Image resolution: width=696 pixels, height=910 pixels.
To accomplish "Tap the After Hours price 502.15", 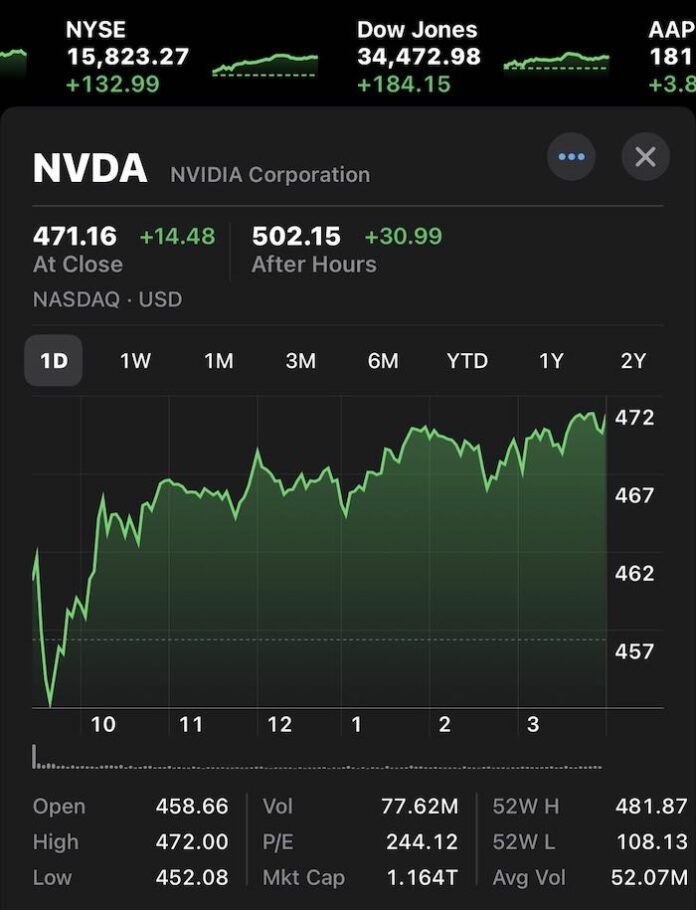I will [296, 237].
